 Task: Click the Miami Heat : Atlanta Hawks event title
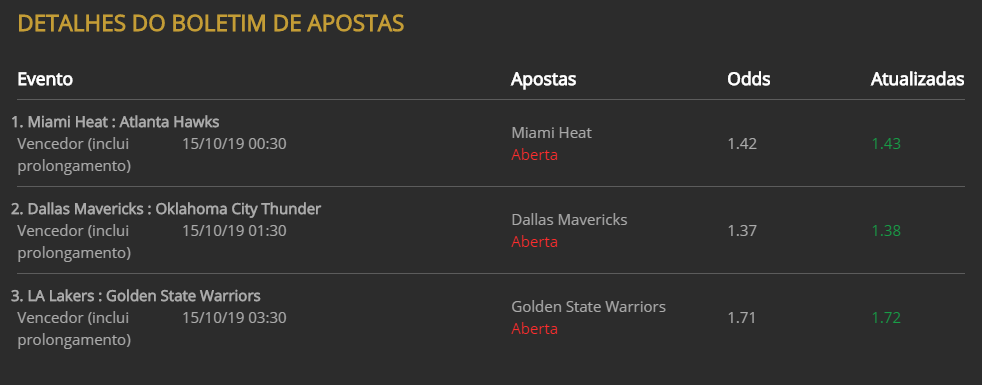point(115,121)
